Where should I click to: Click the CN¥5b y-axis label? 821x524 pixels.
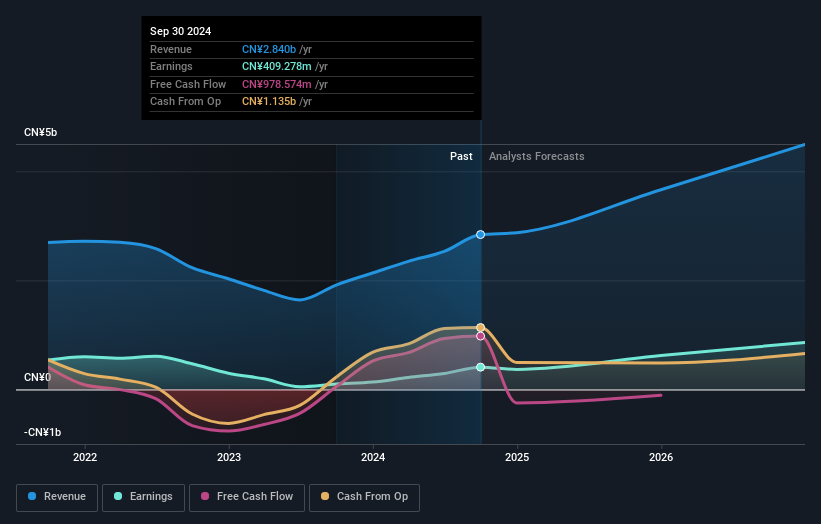pyautogui.click(x=40, y=132)
